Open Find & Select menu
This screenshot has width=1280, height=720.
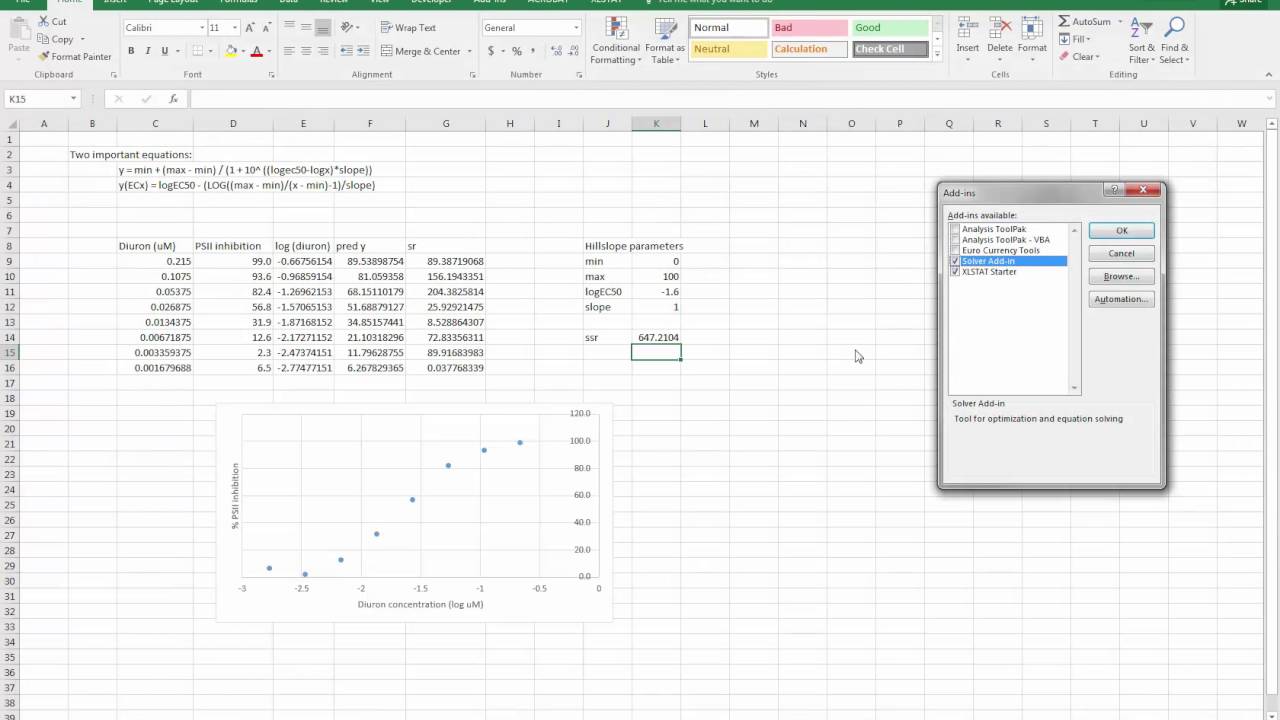coord(1175,41)
